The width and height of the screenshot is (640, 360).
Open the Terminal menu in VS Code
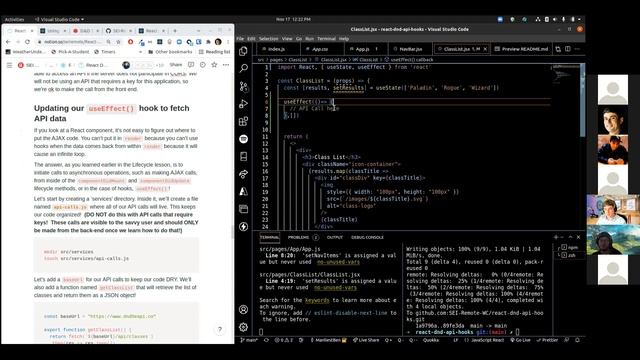click(326, 39)
